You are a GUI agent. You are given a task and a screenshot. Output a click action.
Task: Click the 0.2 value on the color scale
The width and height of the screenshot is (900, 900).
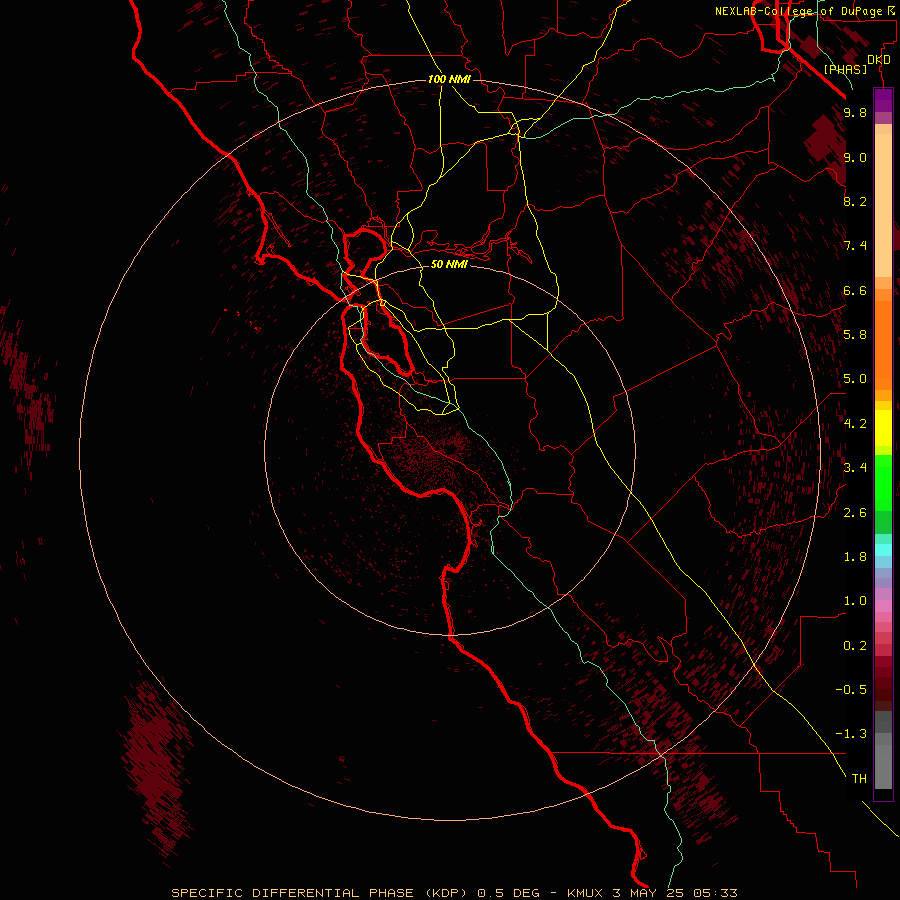tap(855, 646)
